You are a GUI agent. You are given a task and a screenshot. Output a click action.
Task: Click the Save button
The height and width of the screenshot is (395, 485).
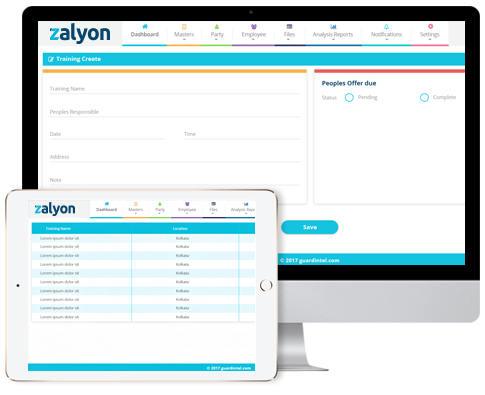[310, 227]
